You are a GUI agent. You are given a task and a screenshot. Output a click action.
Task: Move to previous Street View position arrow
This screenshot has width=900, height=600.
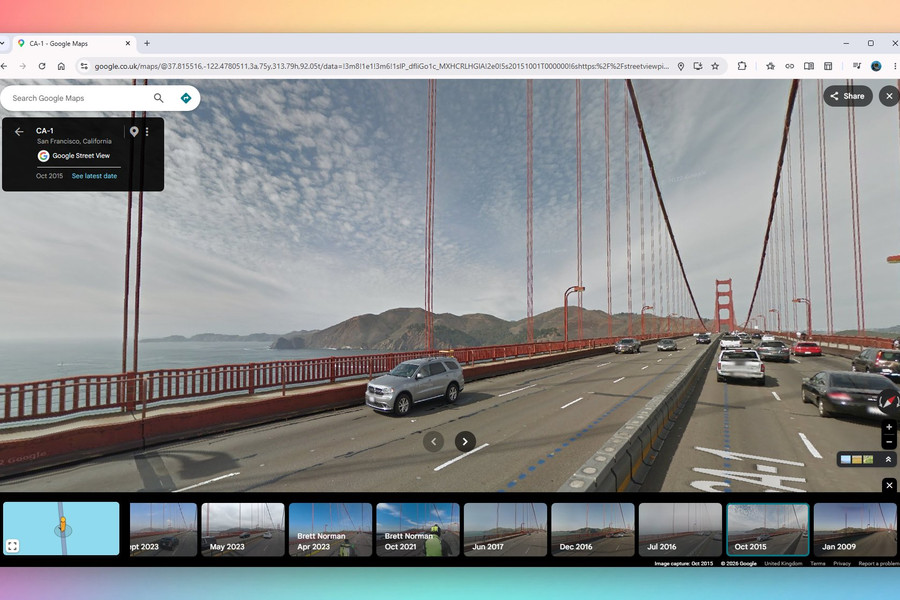pyautogui.click(x=433, y=442)
